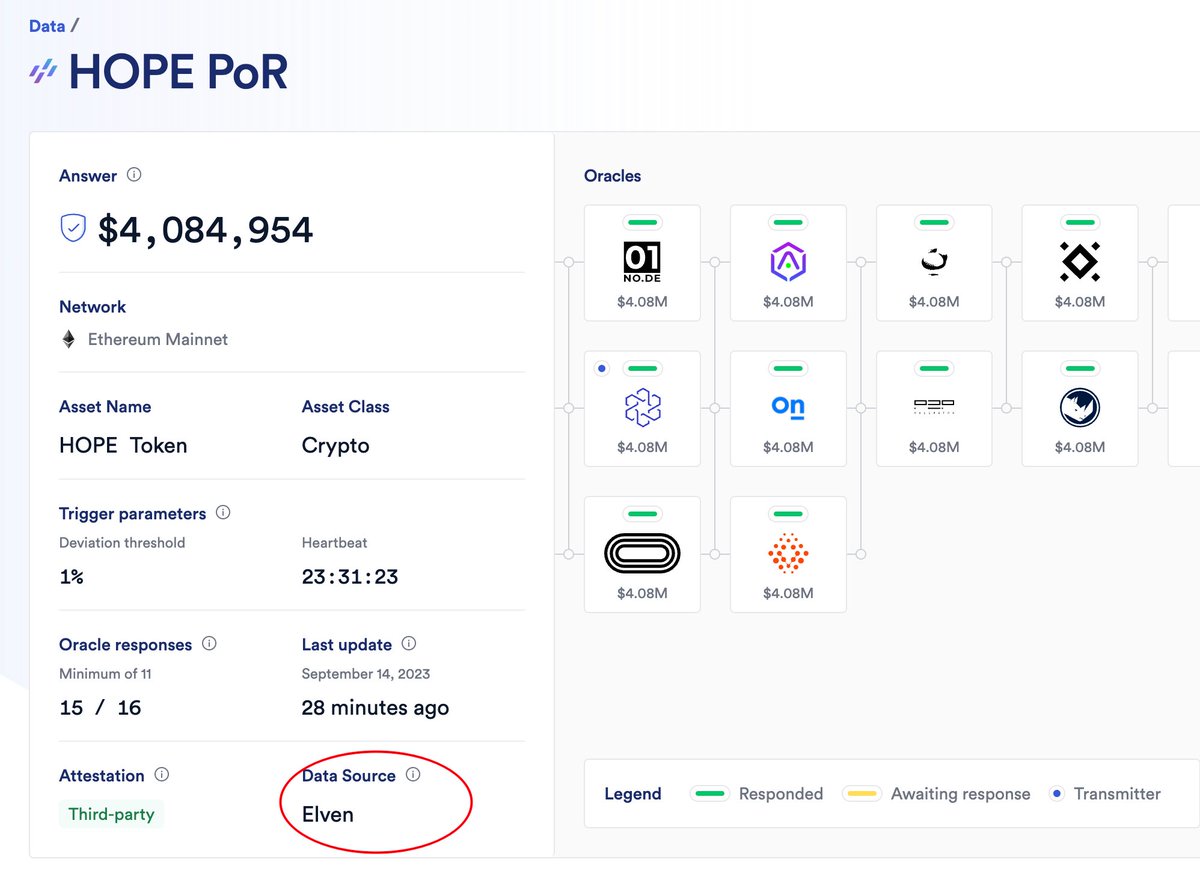
Task: Click the green status bar above 01NODE
Action: [642, 221]
